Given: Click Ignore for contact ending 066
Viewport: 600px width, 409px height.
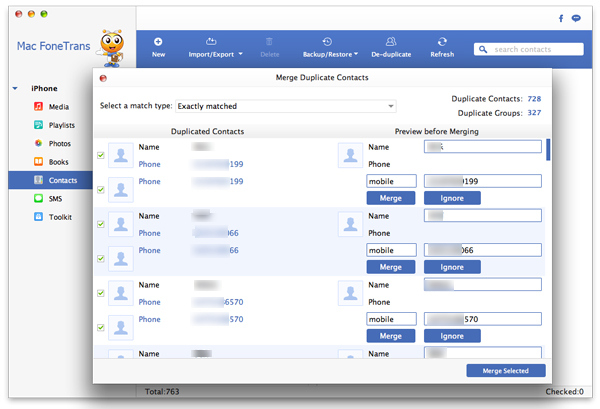Looking at the screenshot, I should click(x=452, y=267).
